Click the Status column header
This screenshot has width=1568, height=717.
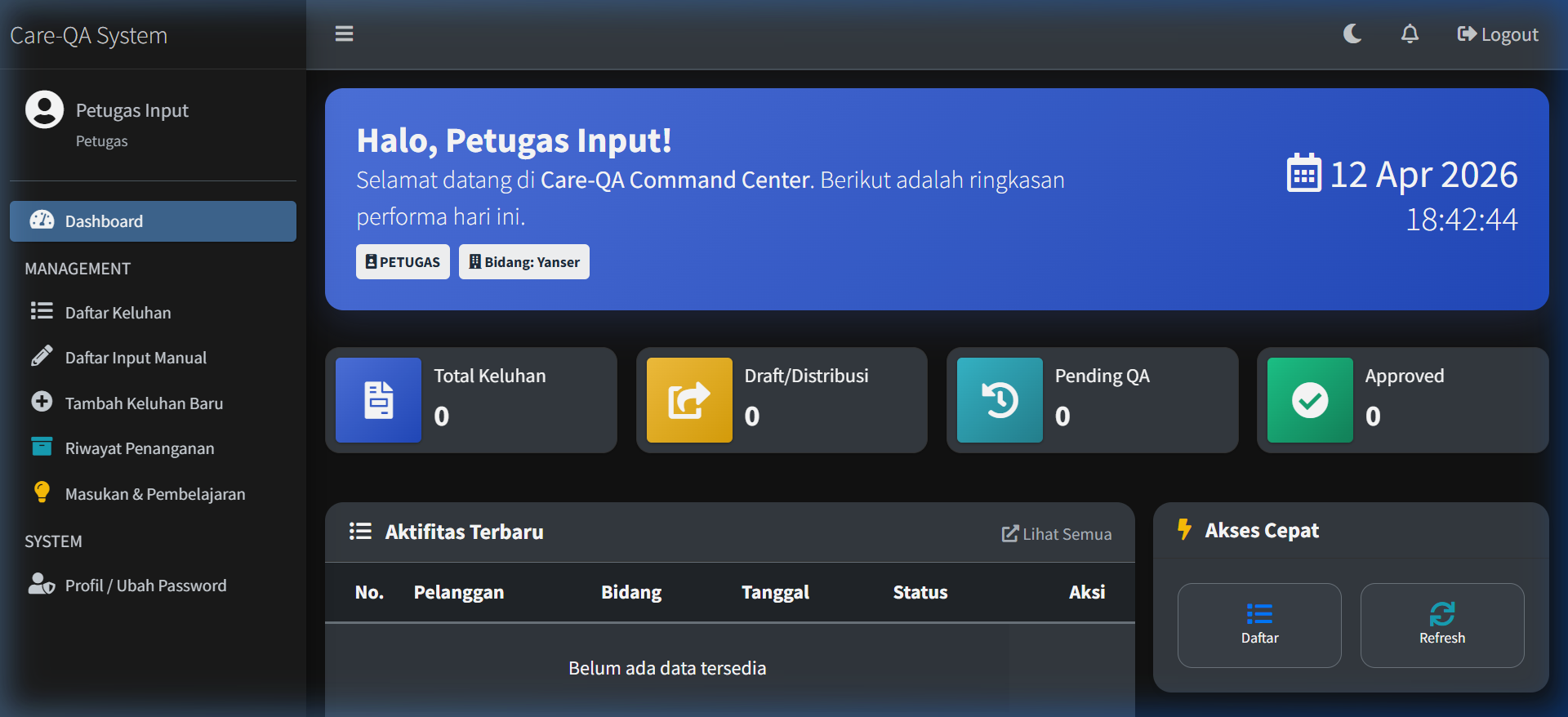click(920, 593)
